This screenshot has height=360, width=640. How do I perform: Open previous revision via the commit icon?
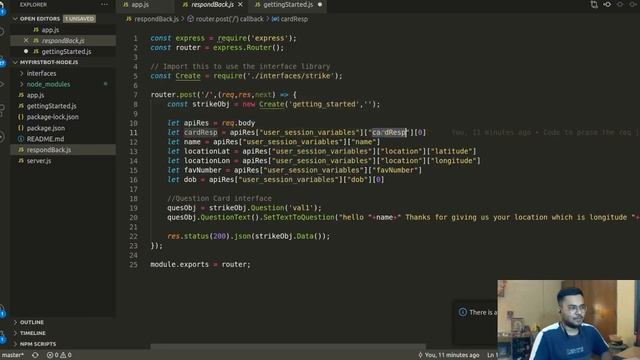607,4
